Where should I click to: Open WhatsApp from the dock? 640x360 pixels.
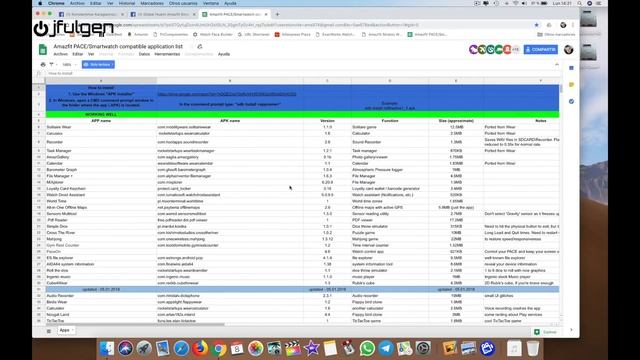pyautogui.click(x=367, y=348)
